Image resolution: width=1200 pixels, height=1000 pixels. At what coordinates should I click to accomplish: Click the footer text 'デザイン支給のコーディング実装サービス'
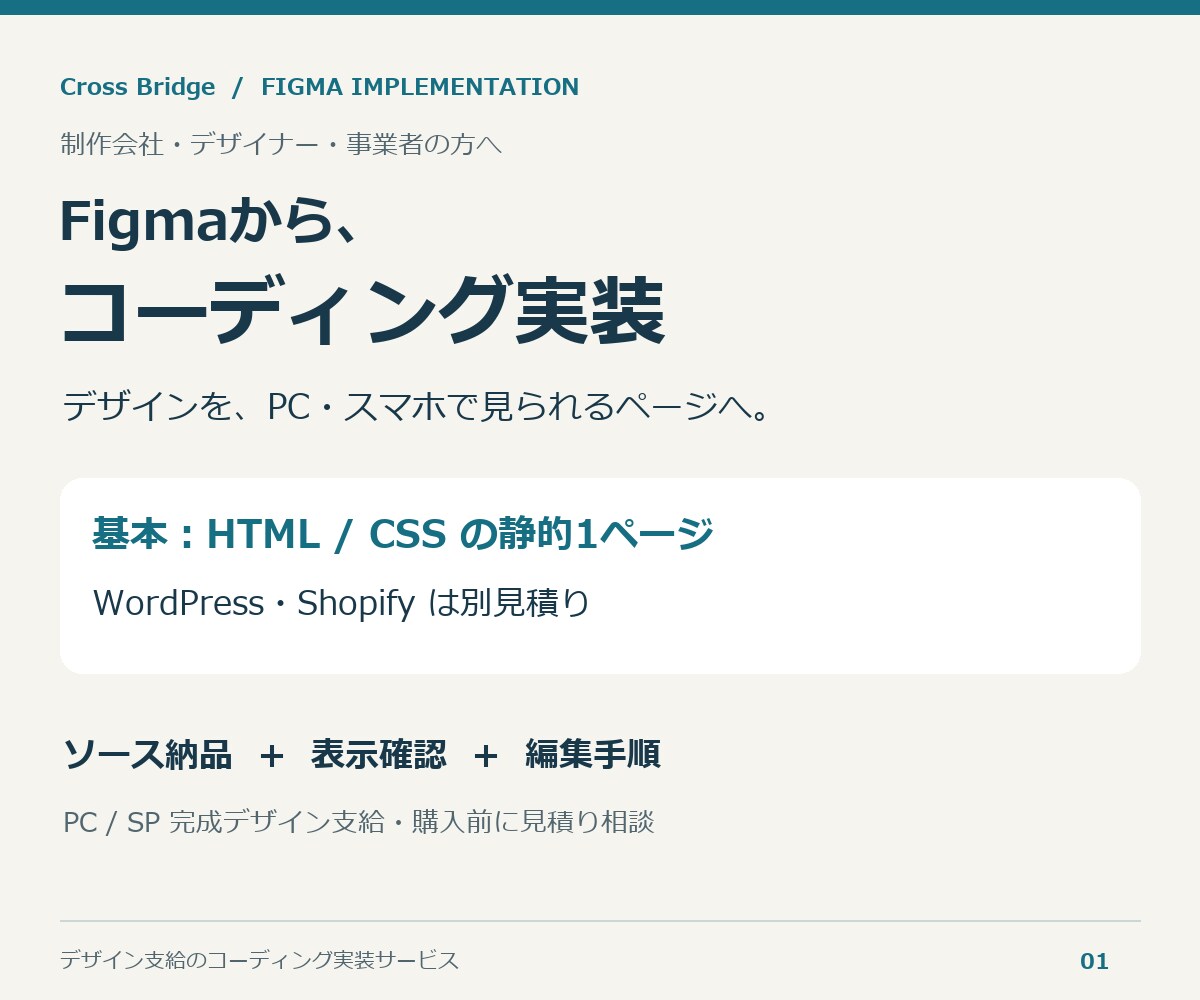pos(259,960)
